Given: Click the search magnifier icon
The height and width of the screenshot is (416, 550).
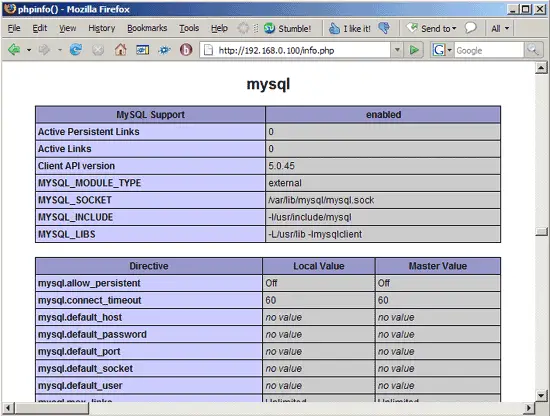Looking at the screenshot, I should click(x=533, y=50).
